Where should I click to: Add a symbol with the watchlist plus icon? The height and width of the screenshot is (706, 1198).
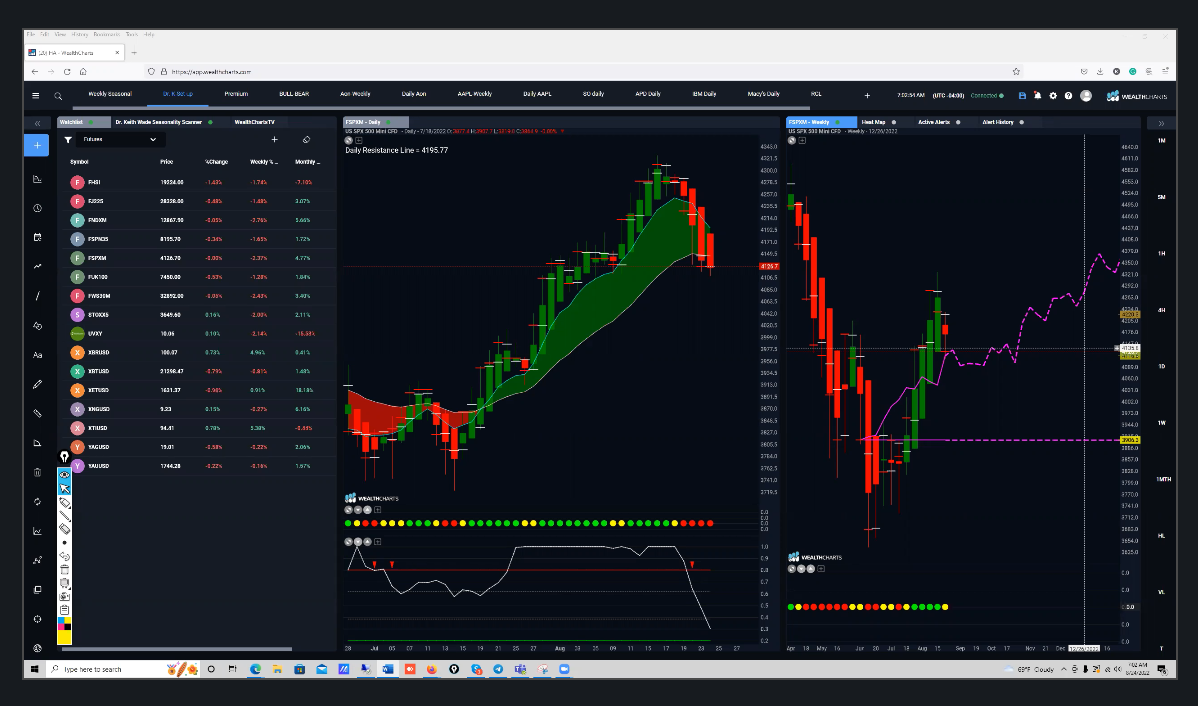(274, 140)
